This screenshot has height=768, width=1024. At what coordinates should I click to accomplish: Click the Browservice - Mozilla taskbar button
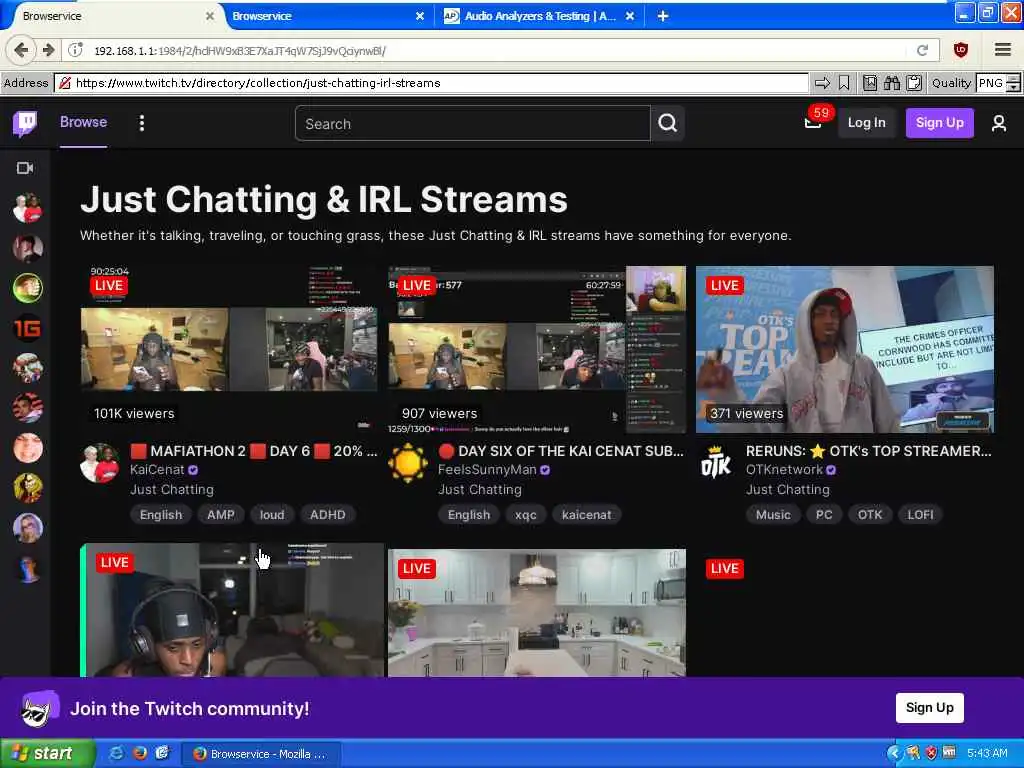260,754
